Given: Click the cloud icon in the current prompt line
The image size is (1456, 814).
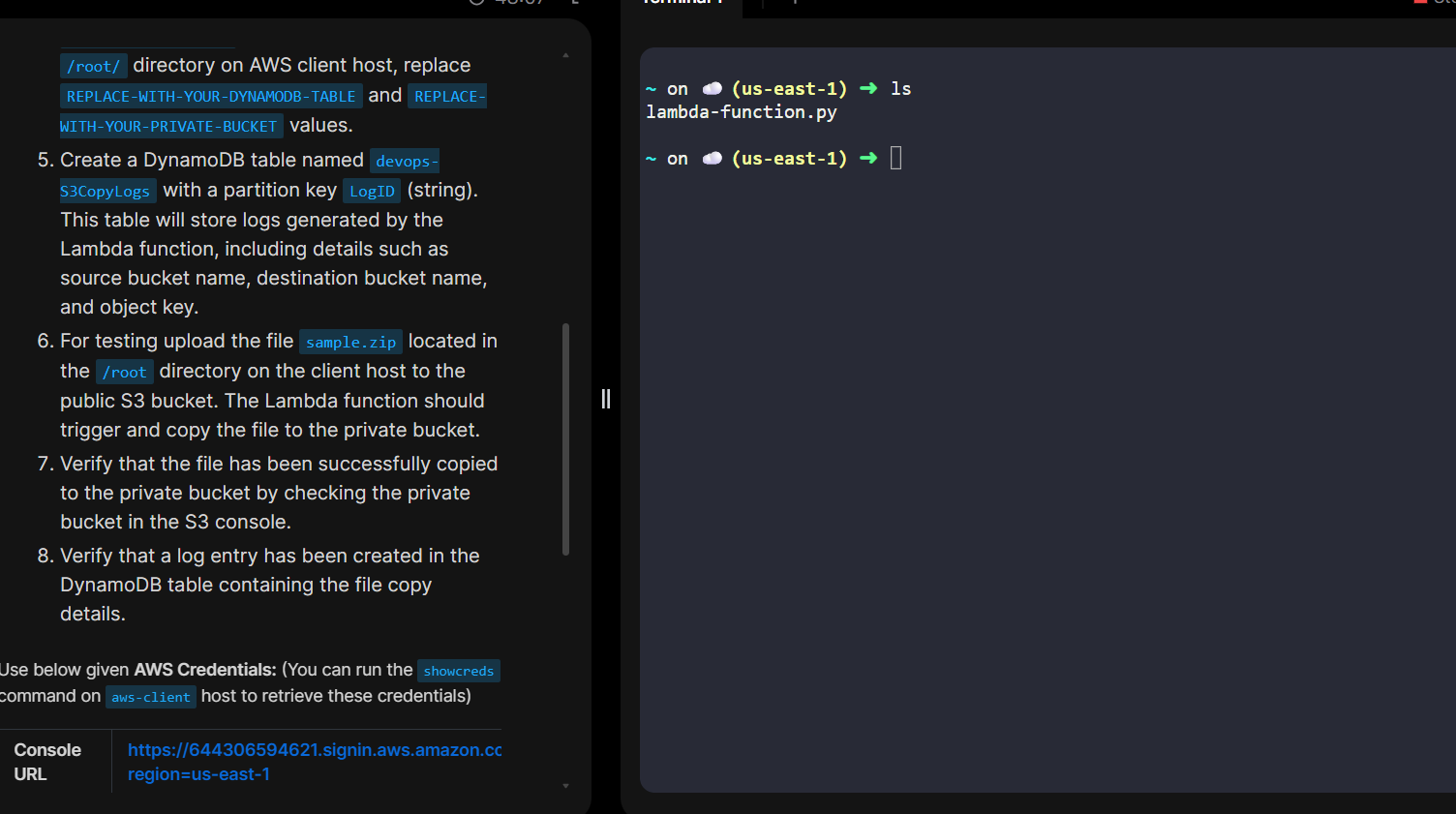Looking at the screenshot, I should pos(712,159).
